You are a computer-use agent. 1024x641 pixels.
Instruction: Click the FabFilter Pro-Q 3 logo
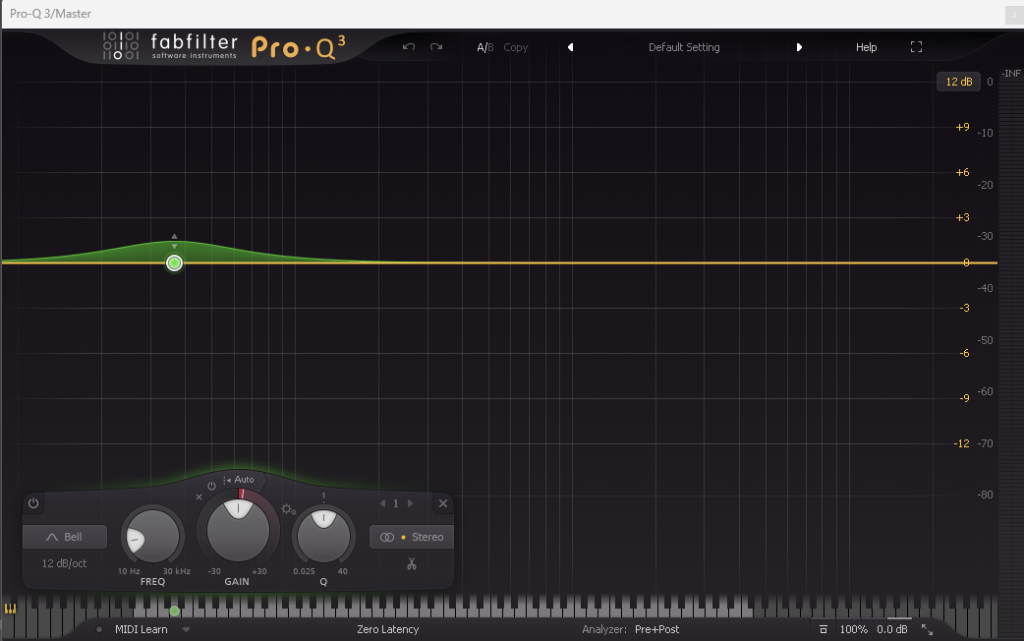(223, 47)
